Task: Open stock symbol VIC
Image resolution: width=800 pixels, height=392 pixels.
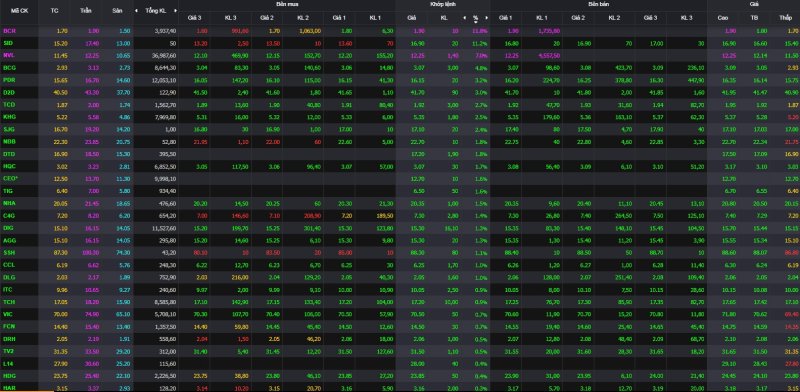Action: point(8,314)
